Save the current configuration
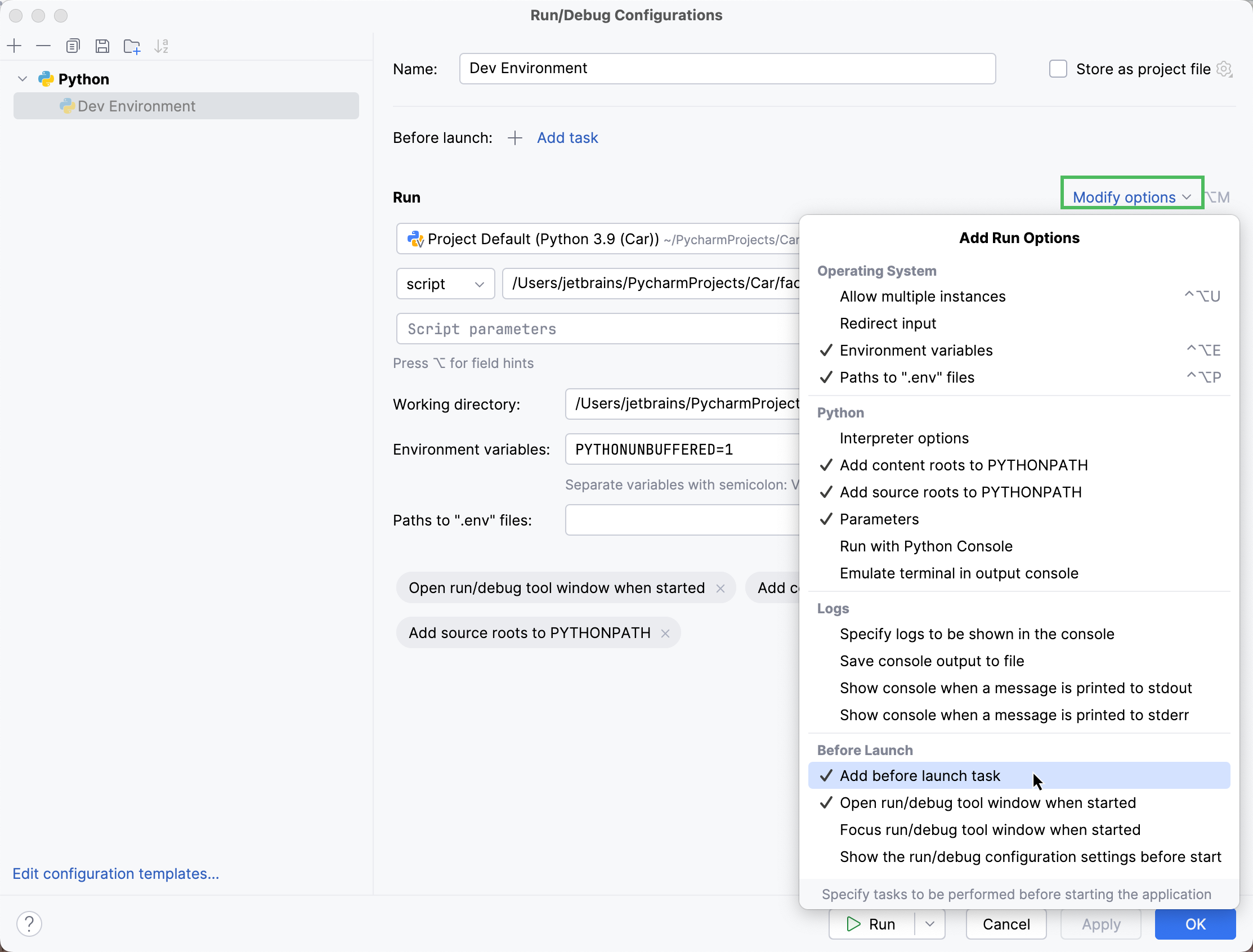Screen dimensions: 1253x952 [x=102, y=46]
